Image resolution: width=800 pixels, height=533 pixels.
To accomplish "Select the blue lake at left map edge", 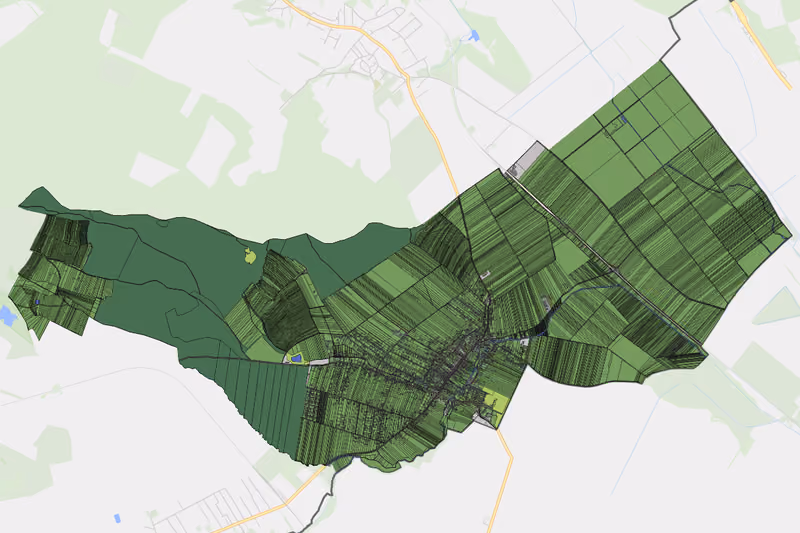I will pos(8,316).
